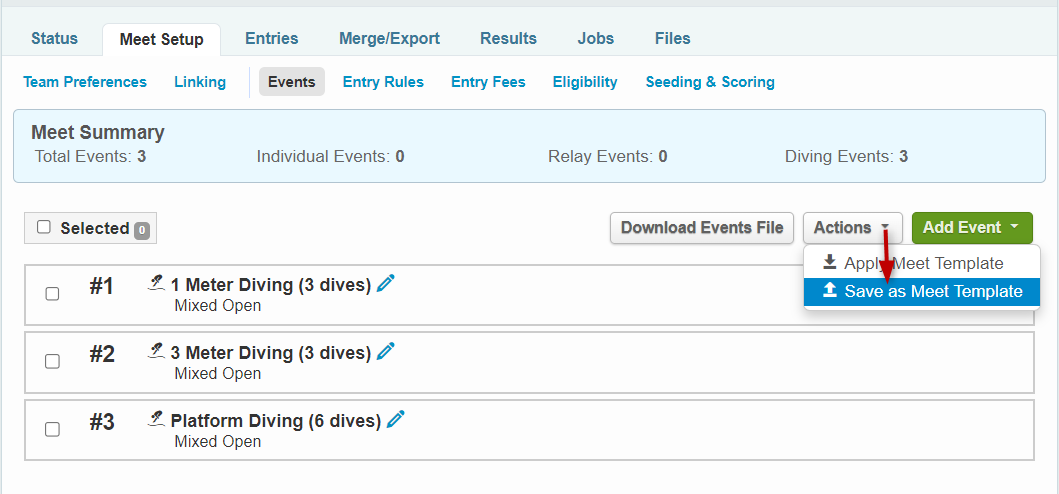Click the upload icon in Save as Meet Template

(829, 291)
